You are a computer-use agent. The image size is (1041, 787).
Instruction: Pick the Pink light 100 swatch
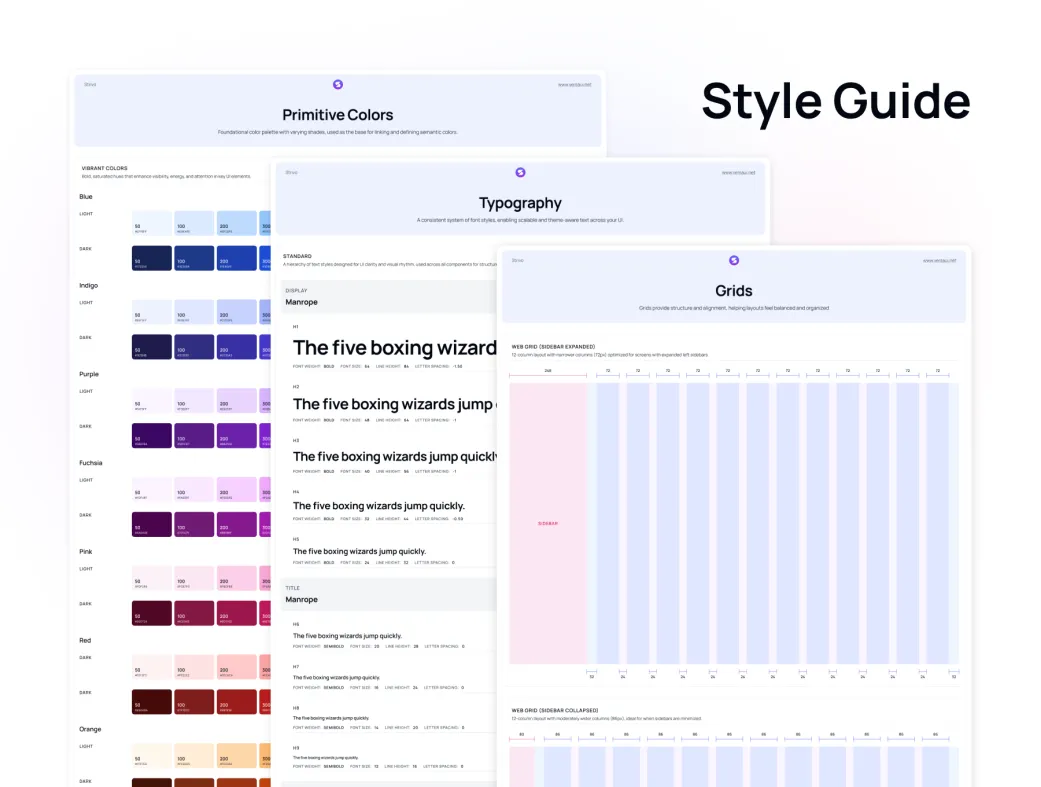click(x=194, y=578)
